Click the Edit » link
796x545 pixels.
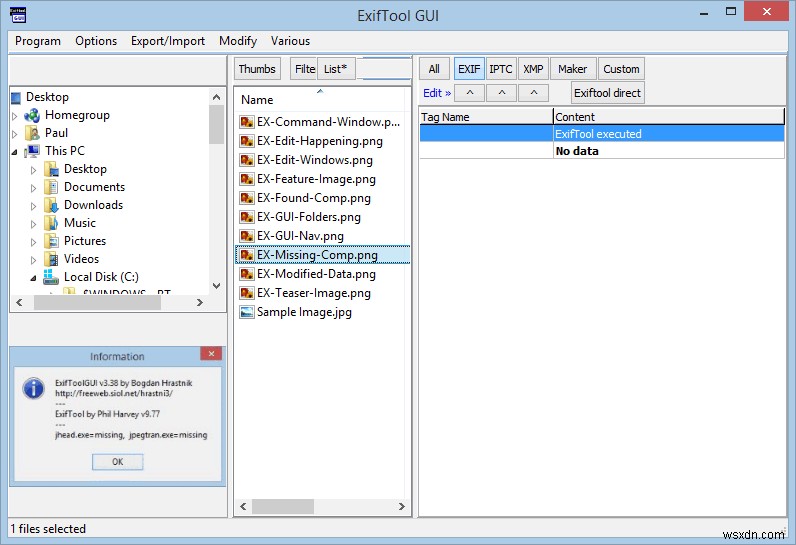click(437, 93)
